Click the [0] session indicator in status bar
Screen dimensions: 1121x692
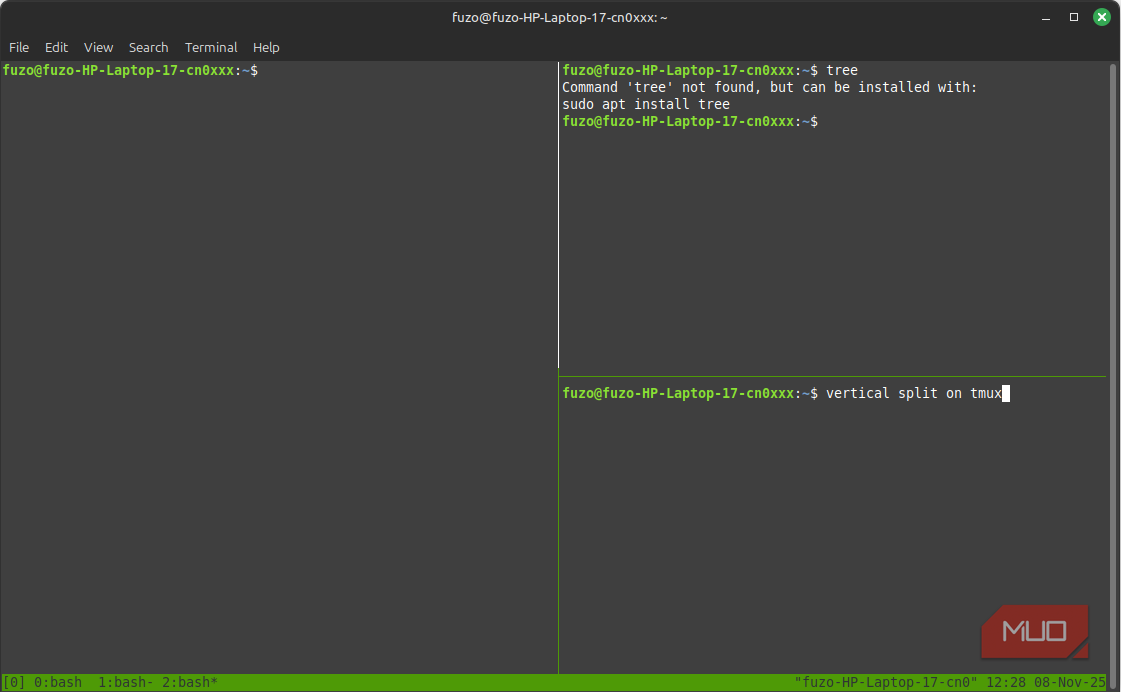point(14,683)
